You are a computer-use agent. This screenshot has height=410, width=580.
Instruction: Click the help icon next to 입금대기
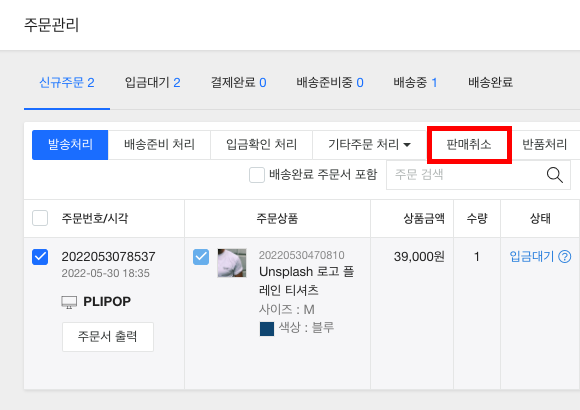click(565, 256)
